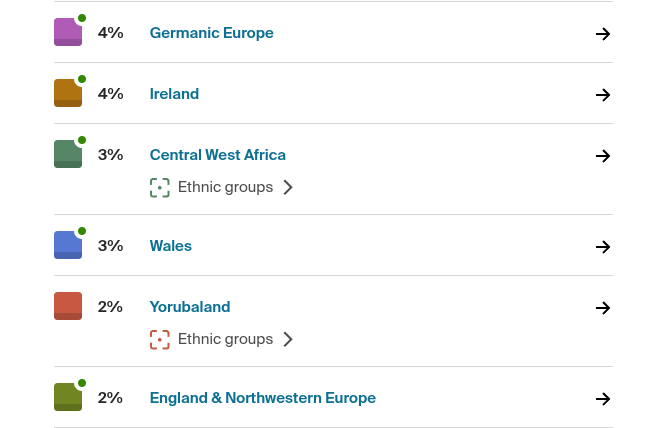
Task: Click green Ethnic groups target icon
Action: pyautogui.click(x=160, y=188)
